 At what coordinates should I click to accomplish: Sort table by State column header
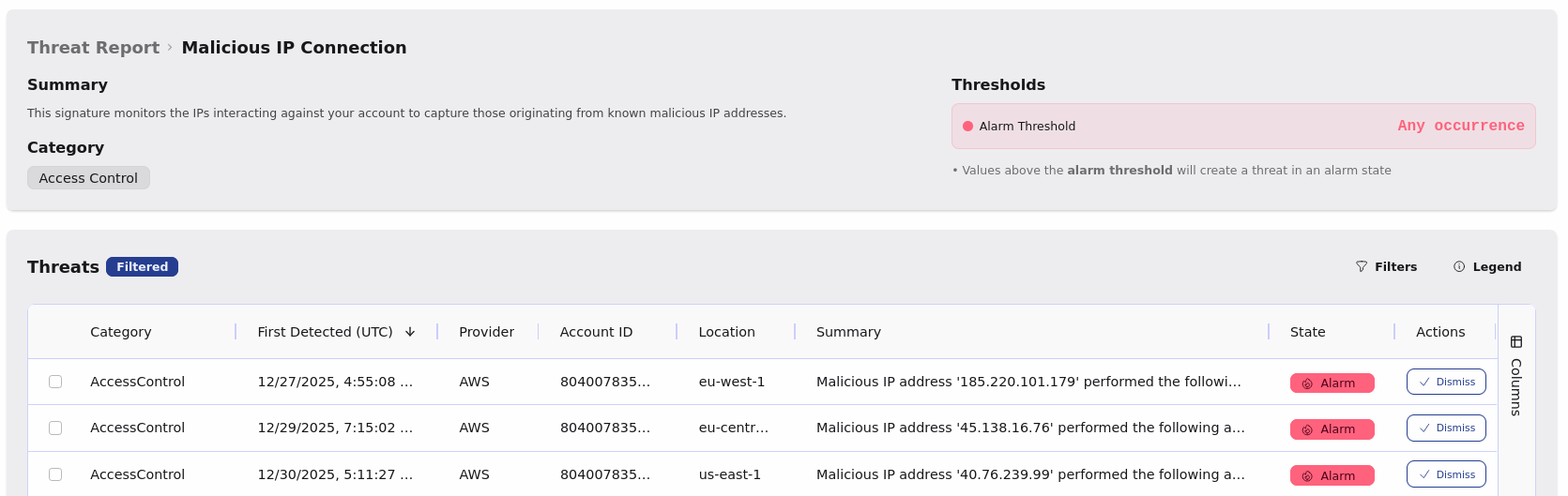(x=1307, y=332)
